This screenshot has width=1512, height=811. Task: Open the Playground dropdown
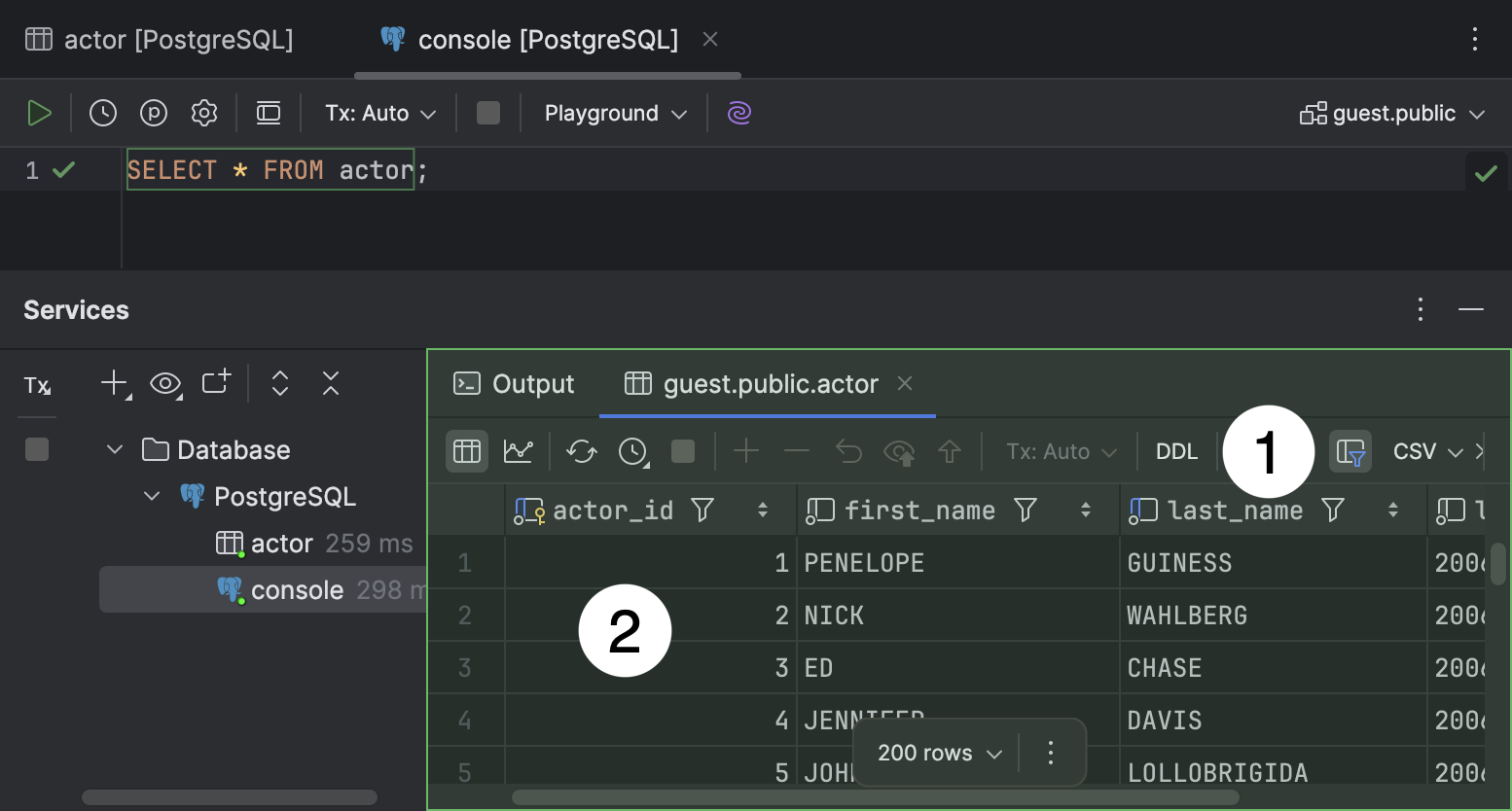click(x=613, y=112)
